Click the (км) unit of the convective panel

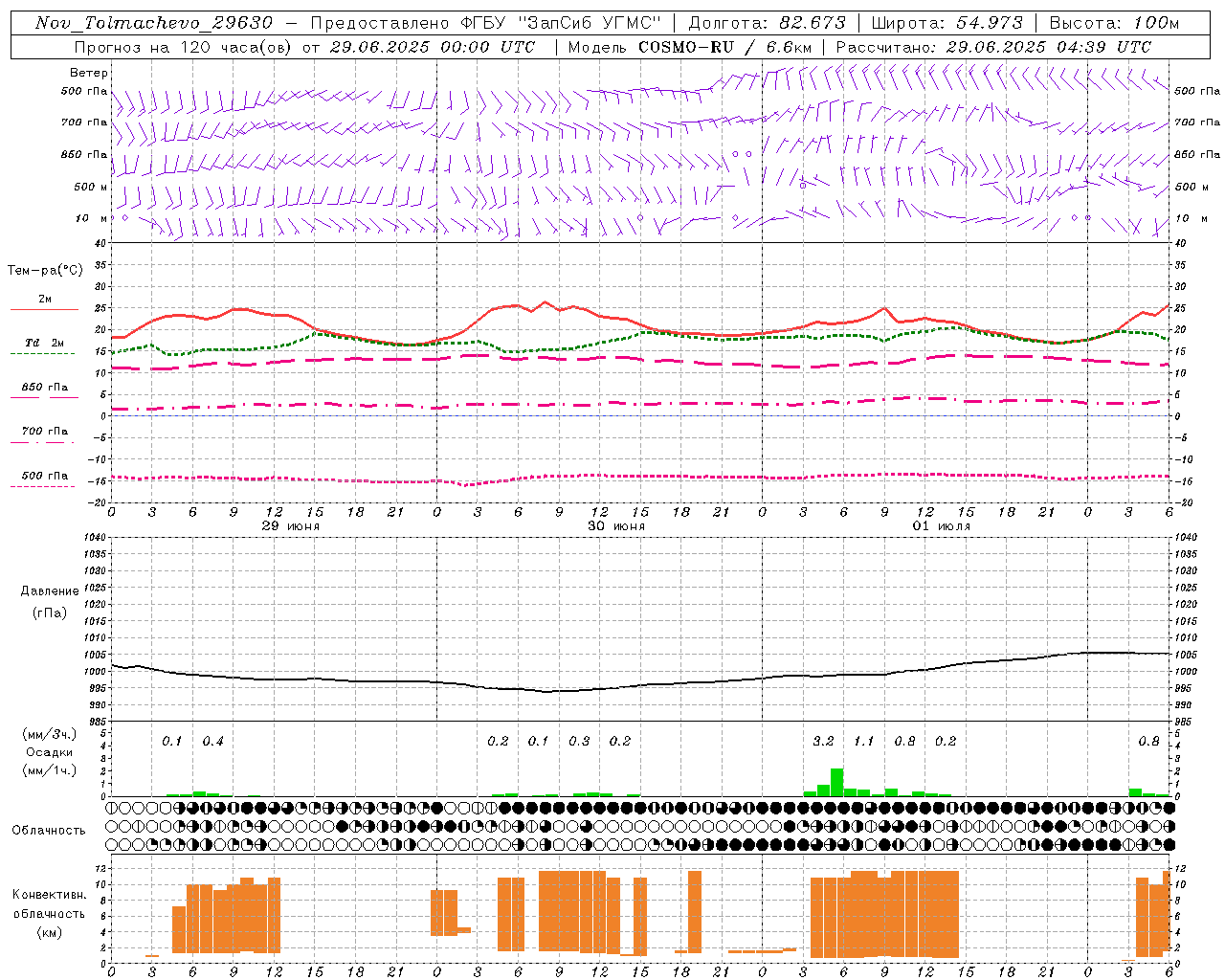pos(49,932)
